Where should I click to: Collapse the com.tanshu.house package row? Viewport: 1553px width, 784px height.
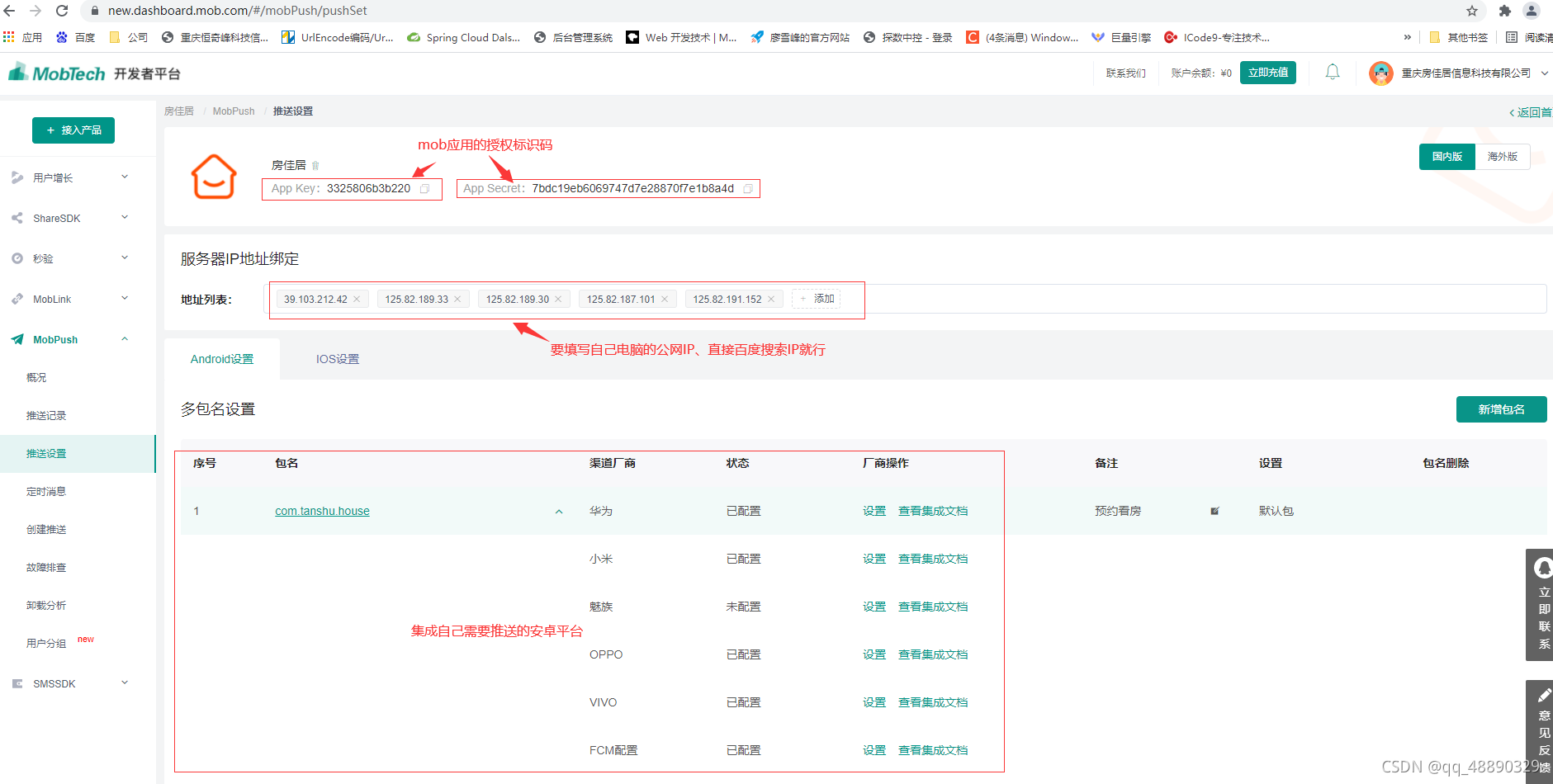(559, 512)
